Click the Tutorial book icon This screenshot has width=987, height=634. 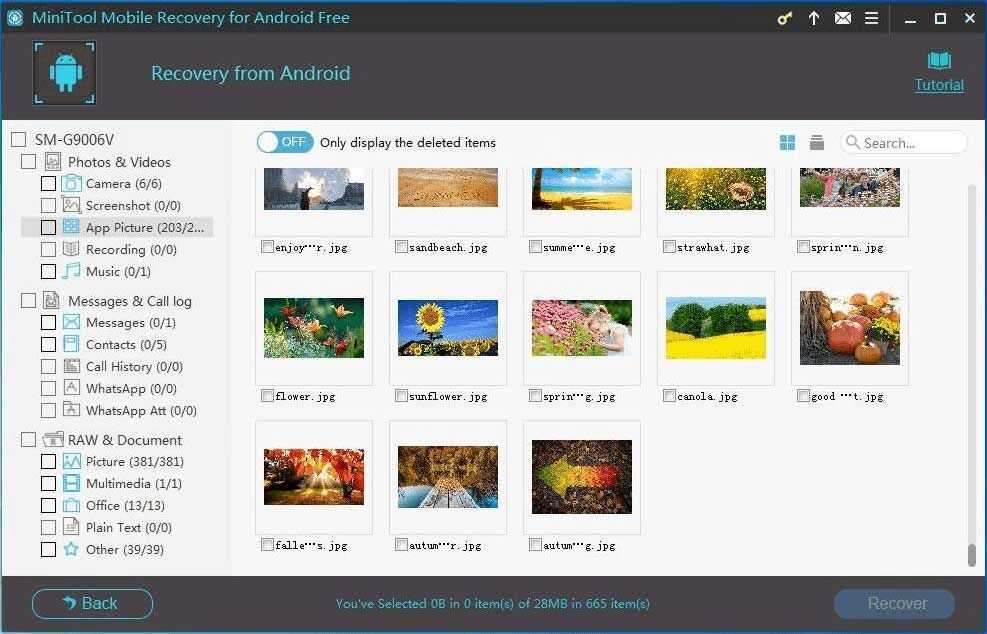[939, 61]
